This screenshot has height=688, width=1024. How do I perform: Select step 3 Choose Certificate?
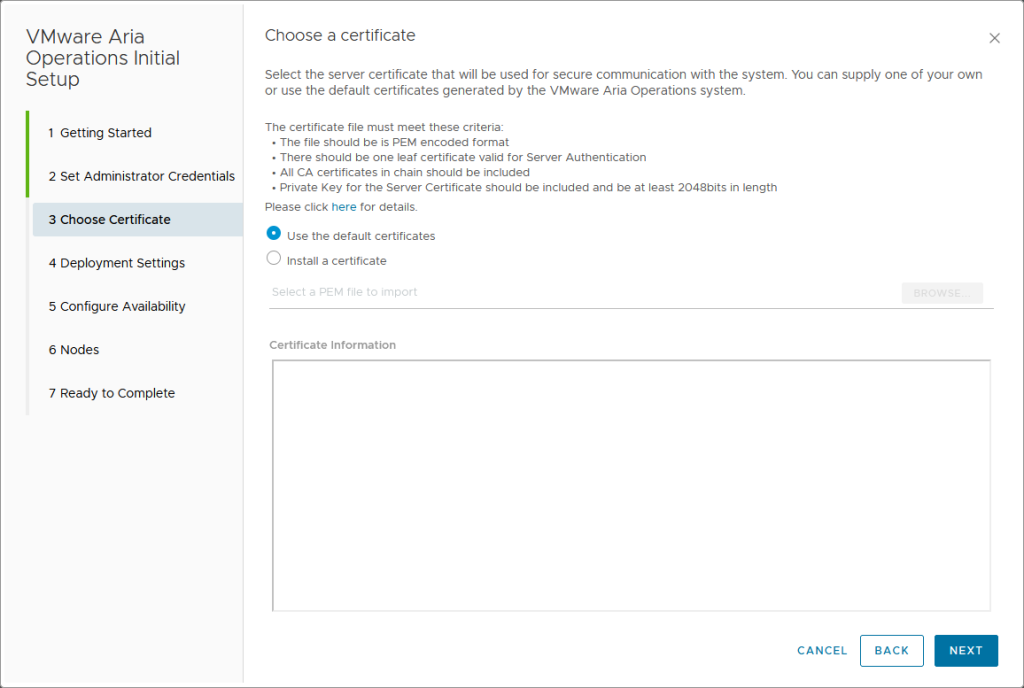(138, 219)
